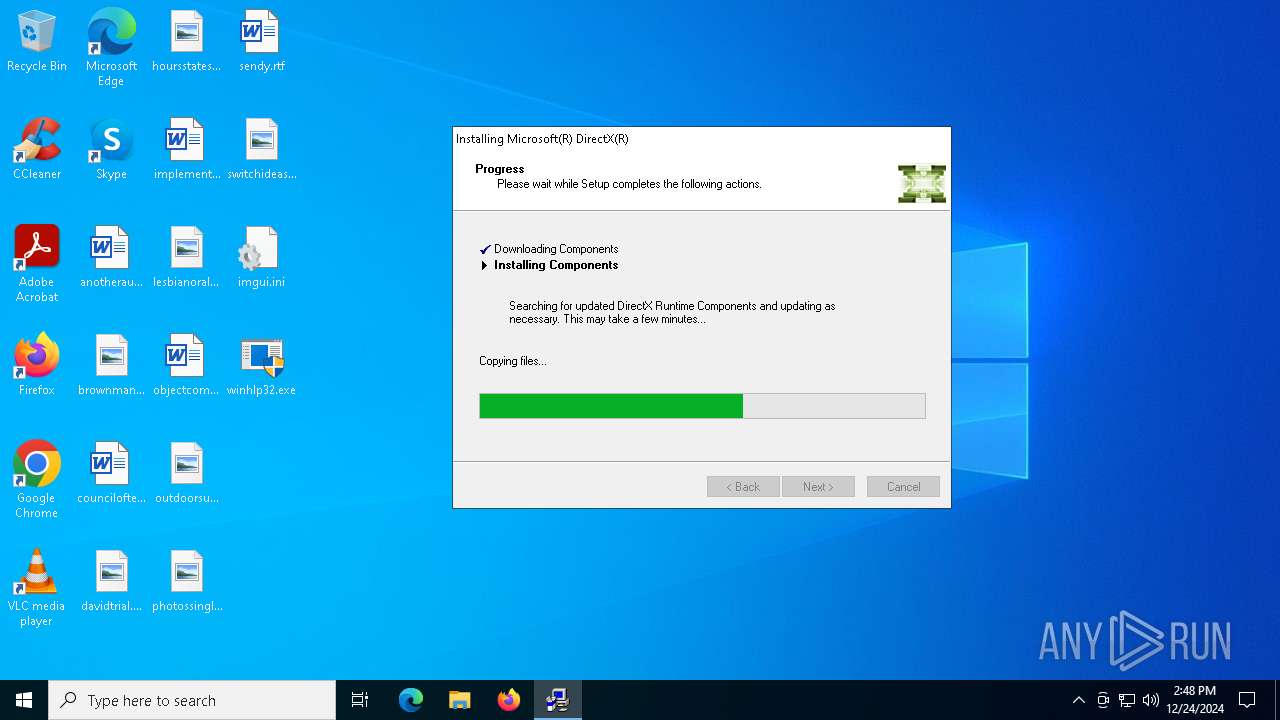Open the Recycle Bin desktop icon
The height and width of the screenshot is (720, 1280).
point(37,42)
